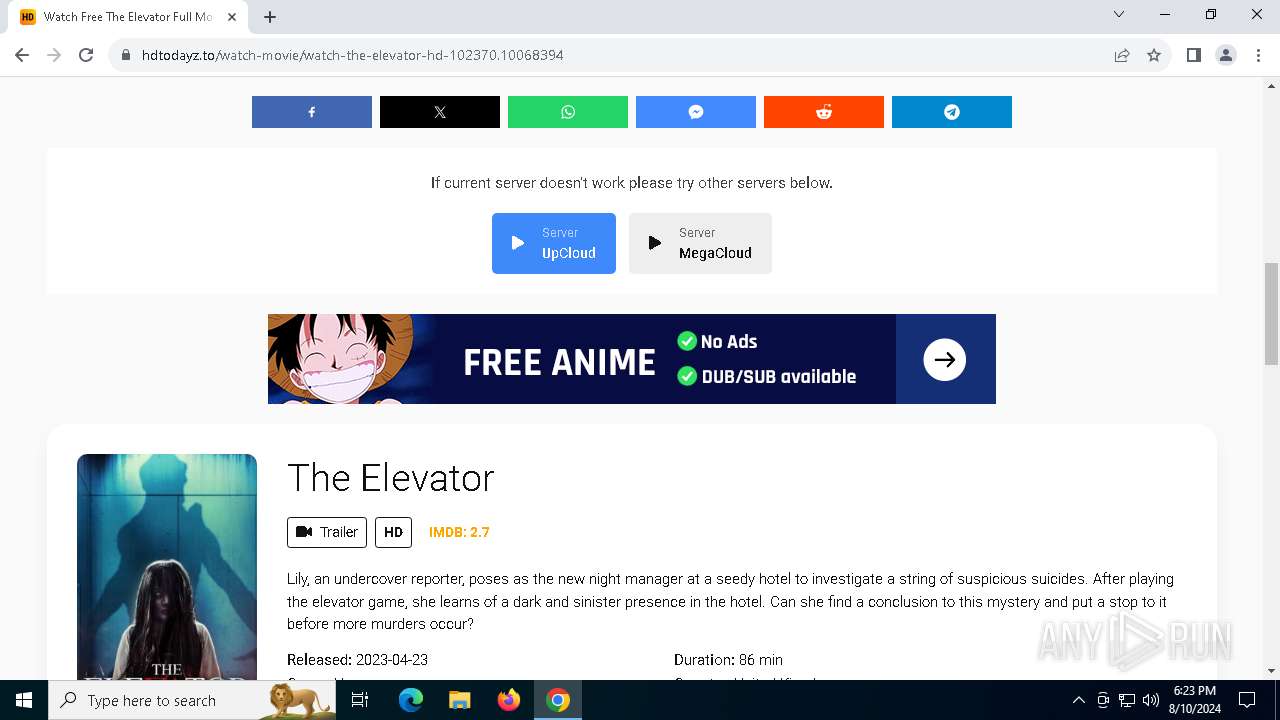Click the page vertical scrollbar thumb
This screenshot has height=720, width=1280.
click(x=1271, y=314)
